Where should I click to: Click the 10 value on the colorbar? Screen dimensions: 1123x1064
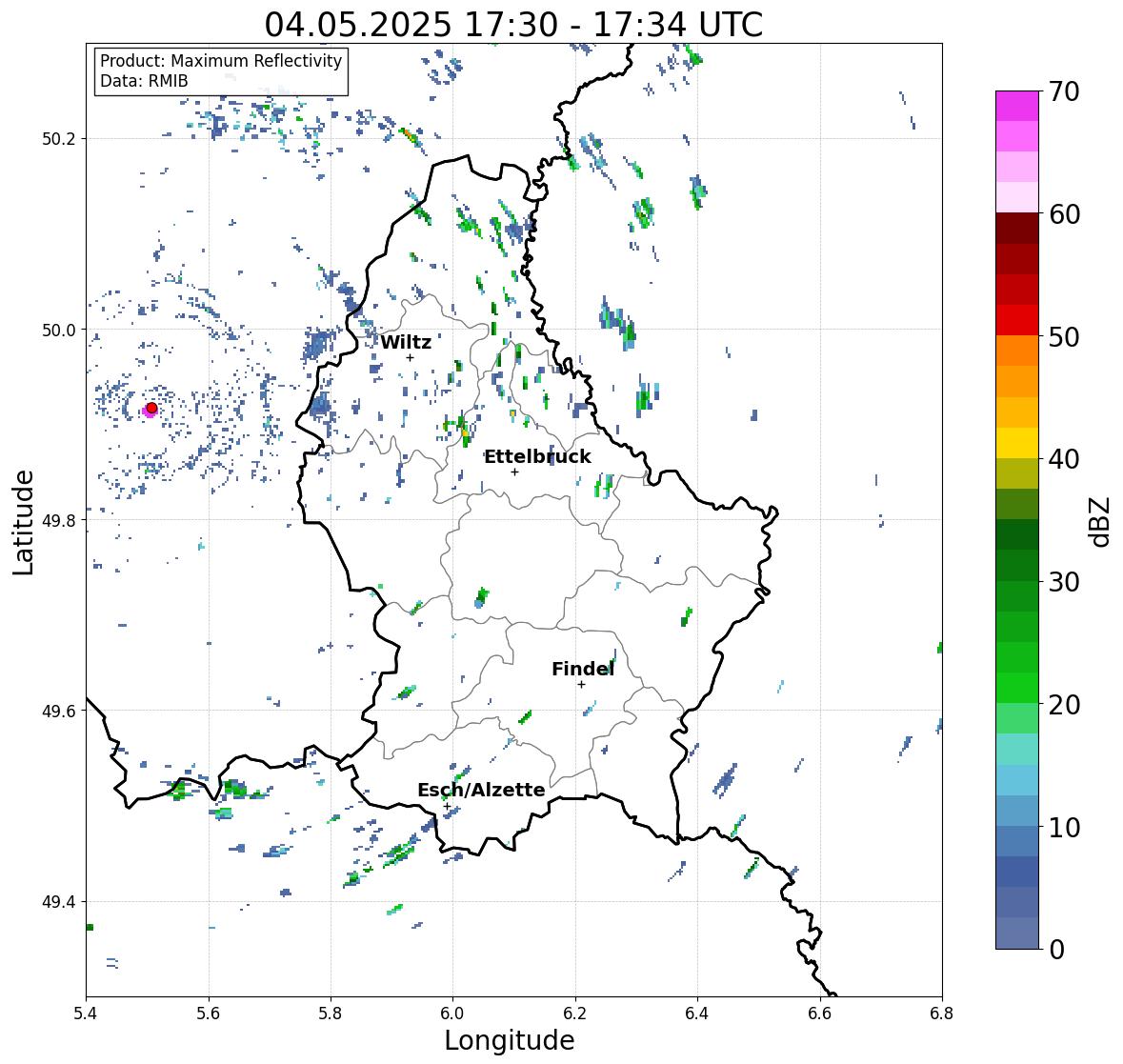coord(1064,827)
